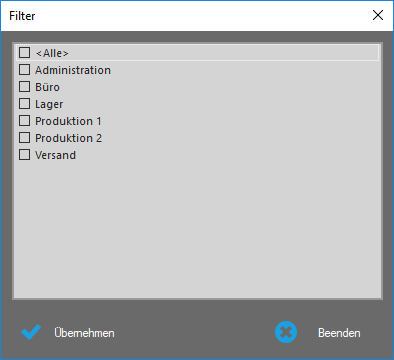Image resolution: width=394 pixels, height=360 pixels.
Task: Click the Übernehmen button label
Action: [84, 333]
